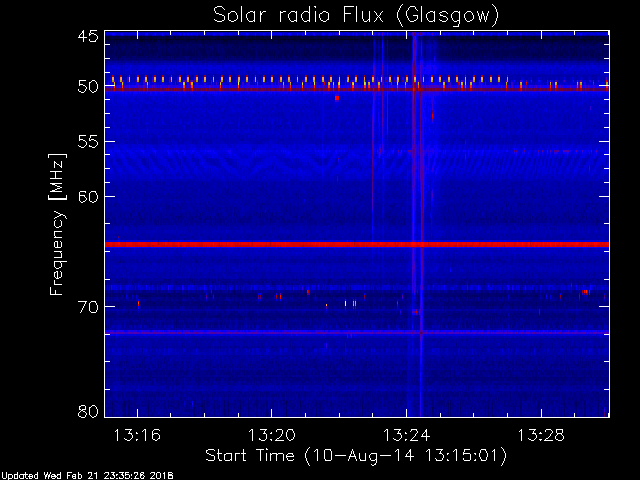Image resolution: width=640 pixels, height=480 pixels.
Task: Click the 45 frequency tick label
Action: [88, 37]
